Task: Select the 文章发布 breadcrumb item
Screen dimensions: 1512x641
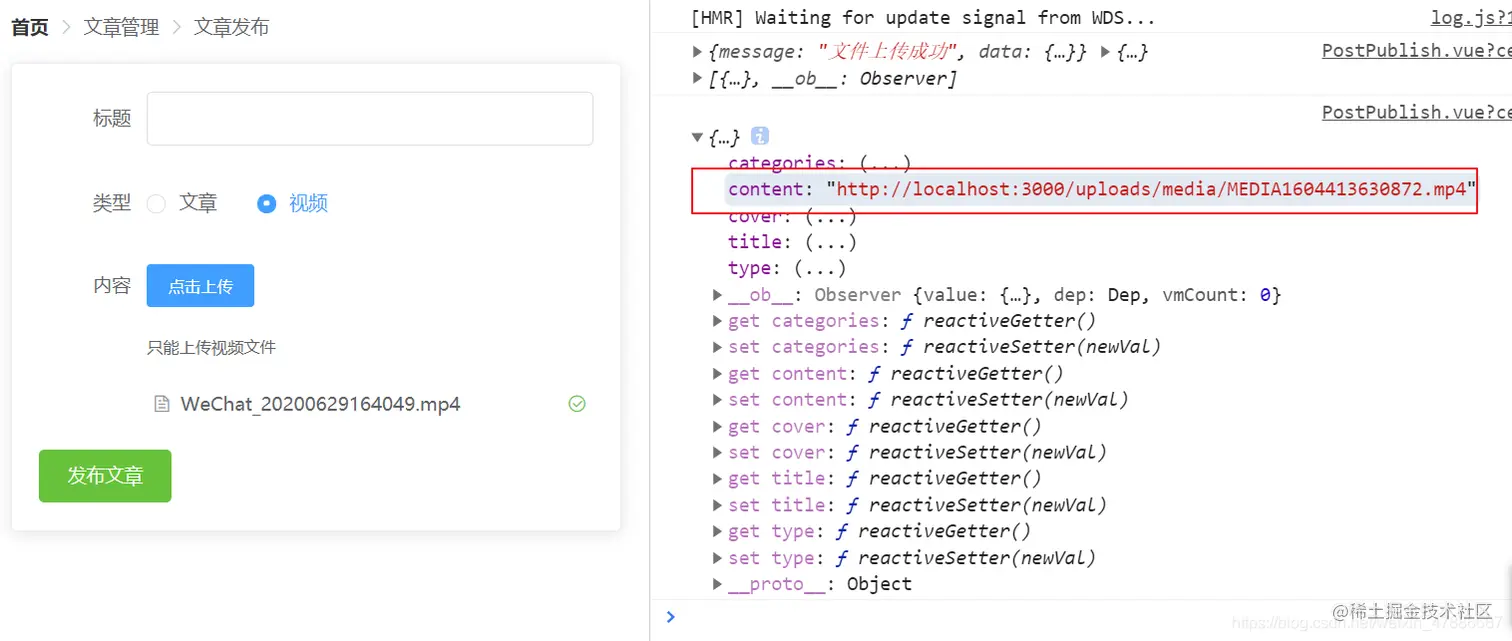Action: [231, 28]
